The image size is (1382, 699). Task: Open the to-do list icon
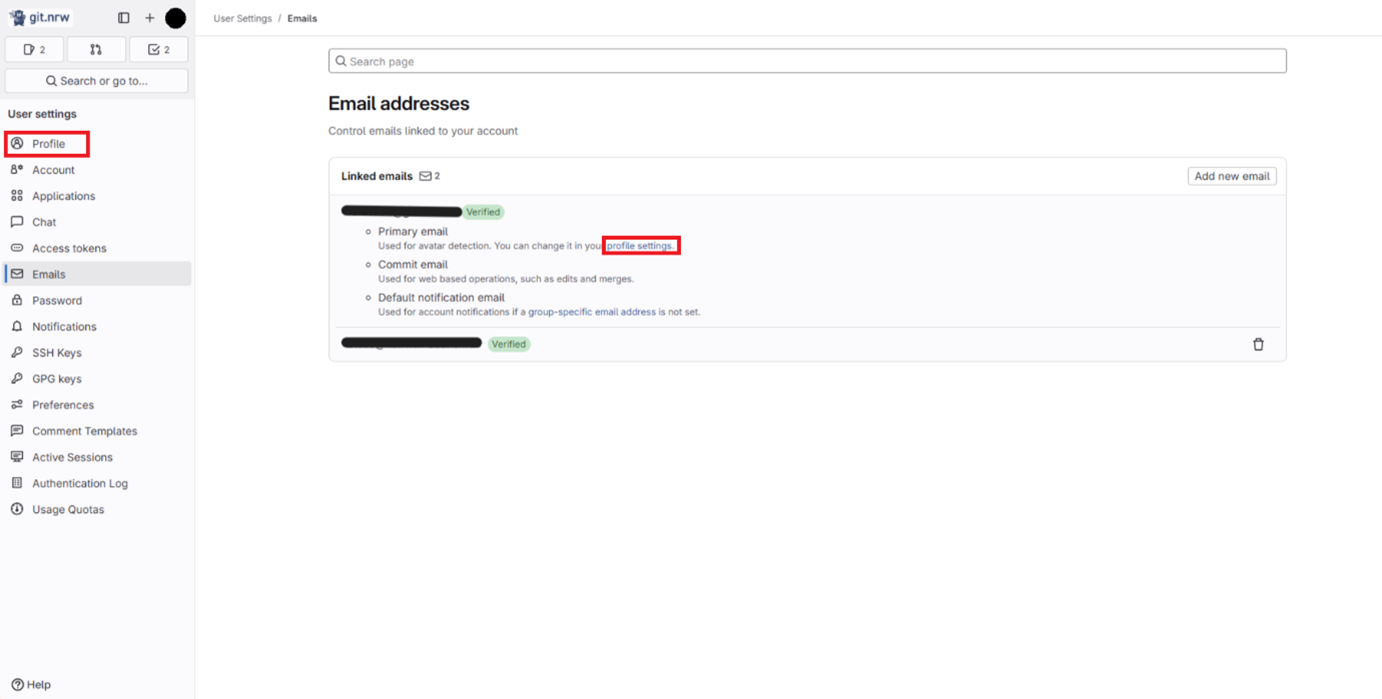click(158, 48)
